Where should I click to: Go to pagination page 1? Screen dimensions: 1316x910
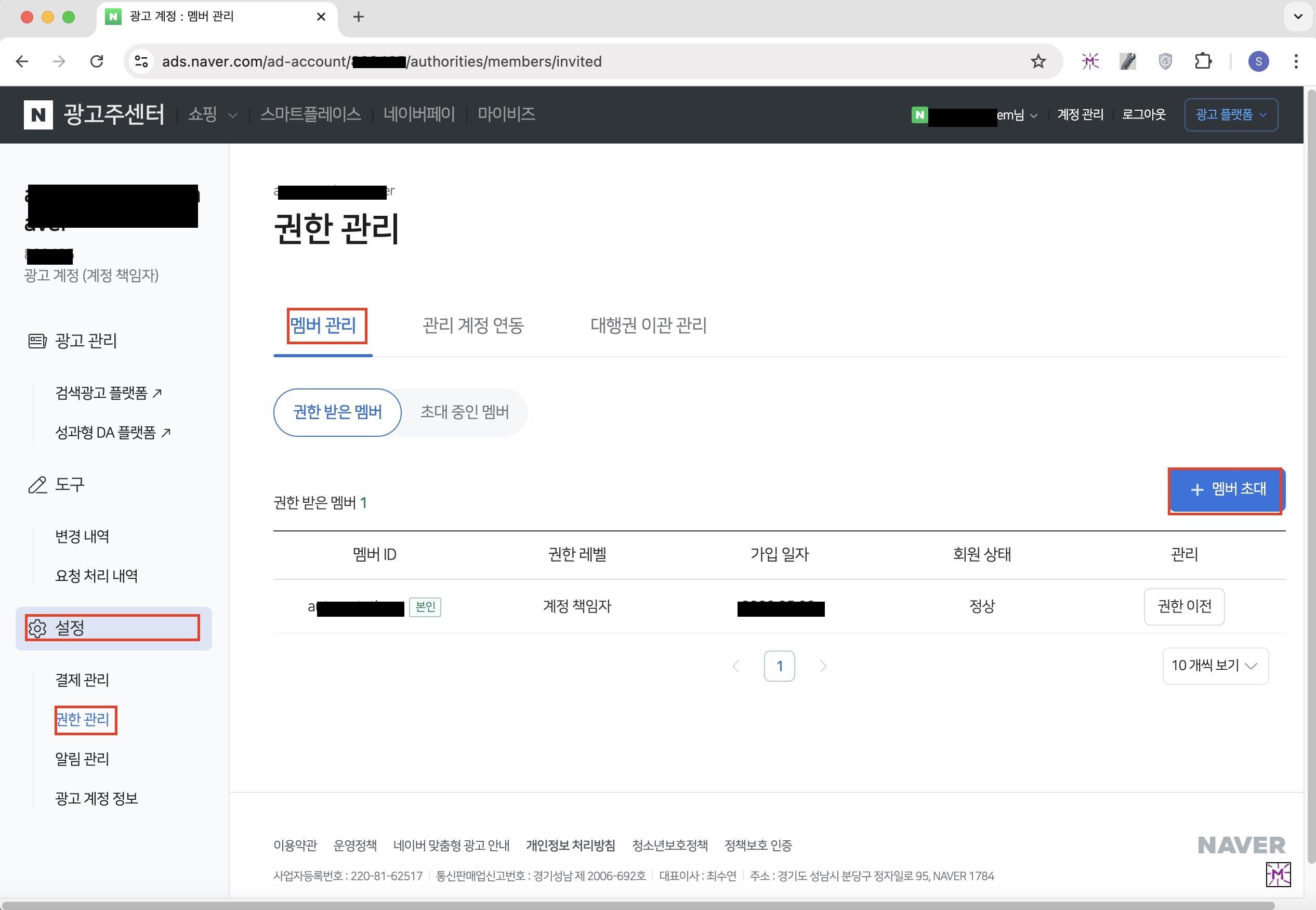point(779,666)
